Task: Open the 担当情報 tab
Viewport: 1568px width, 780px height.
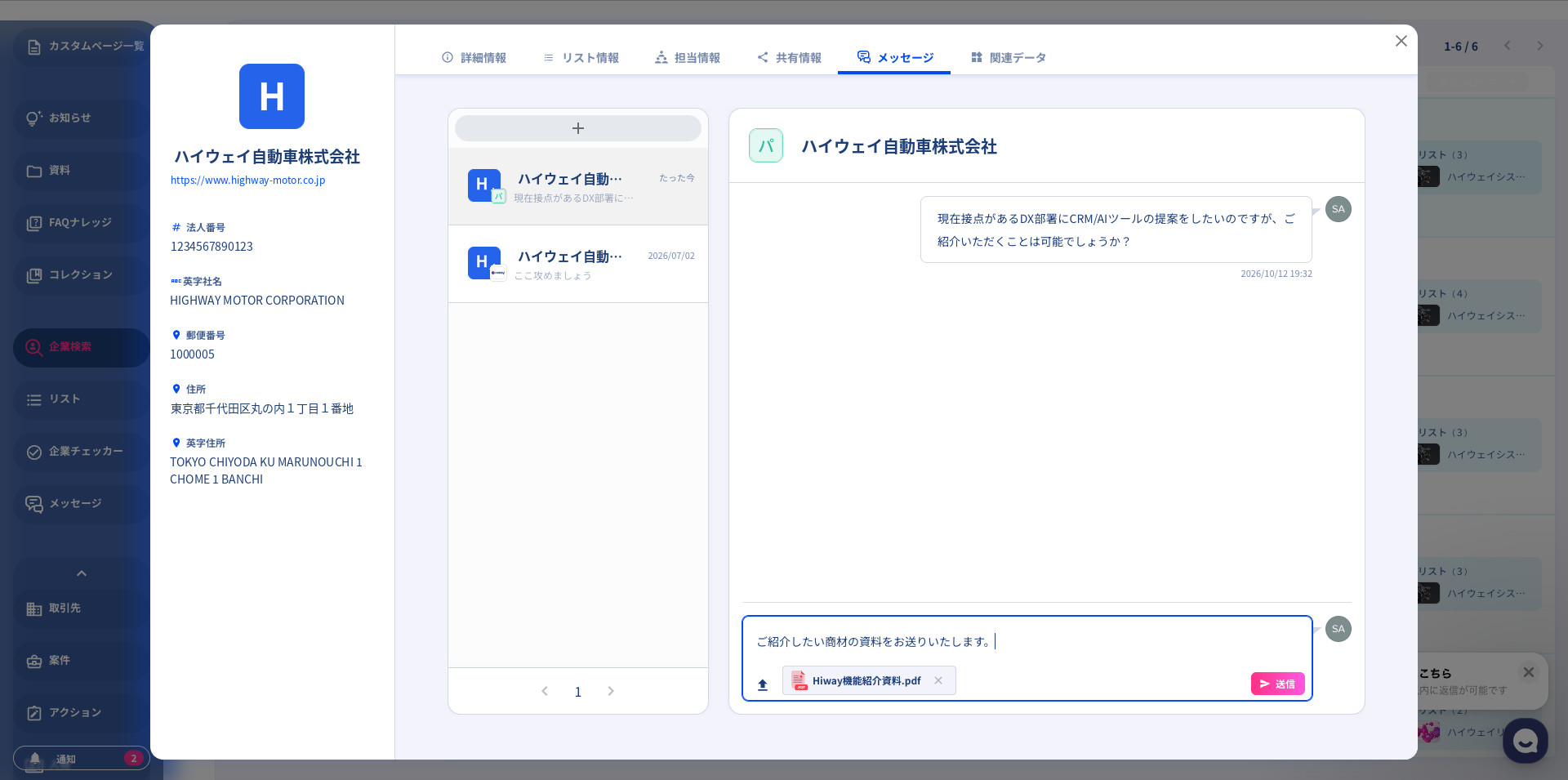Action: (x=688, y=57)
